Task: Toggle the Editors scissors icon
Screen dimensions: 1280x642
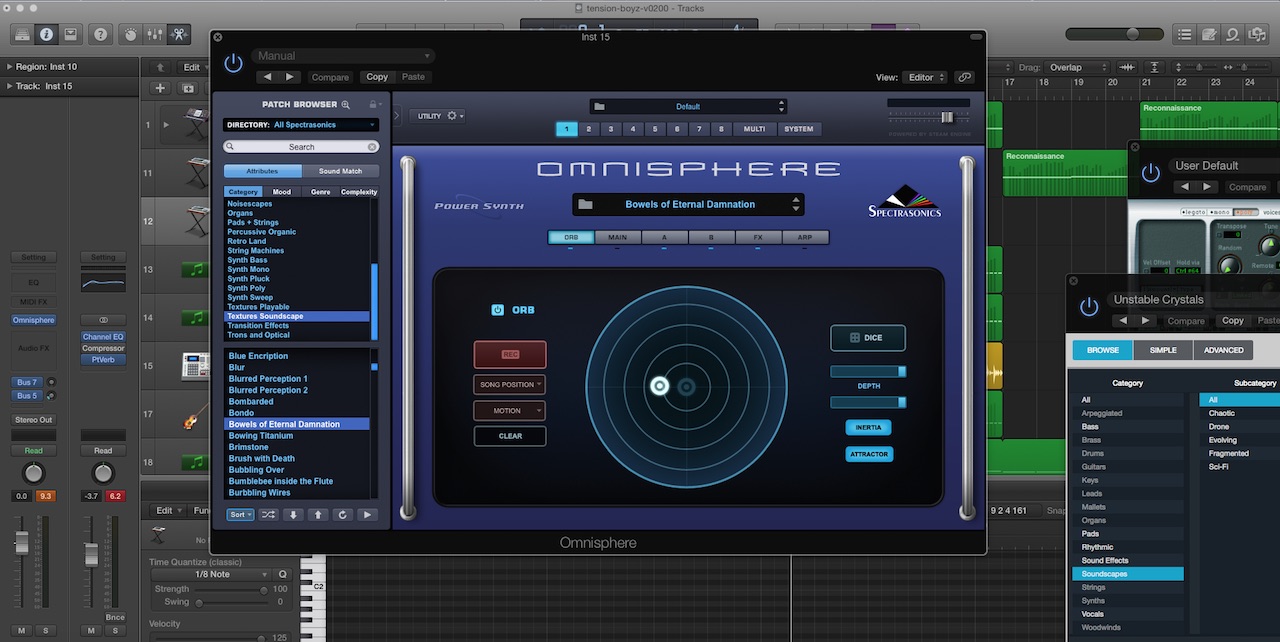Action: (178, 34)
